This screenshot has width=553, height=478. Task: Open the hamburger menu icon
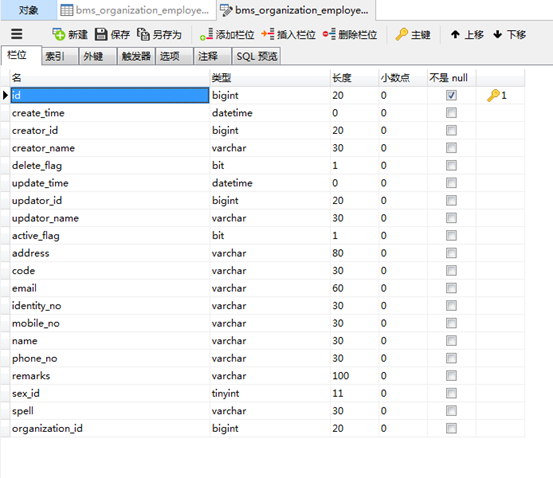(x=17, y=34)
